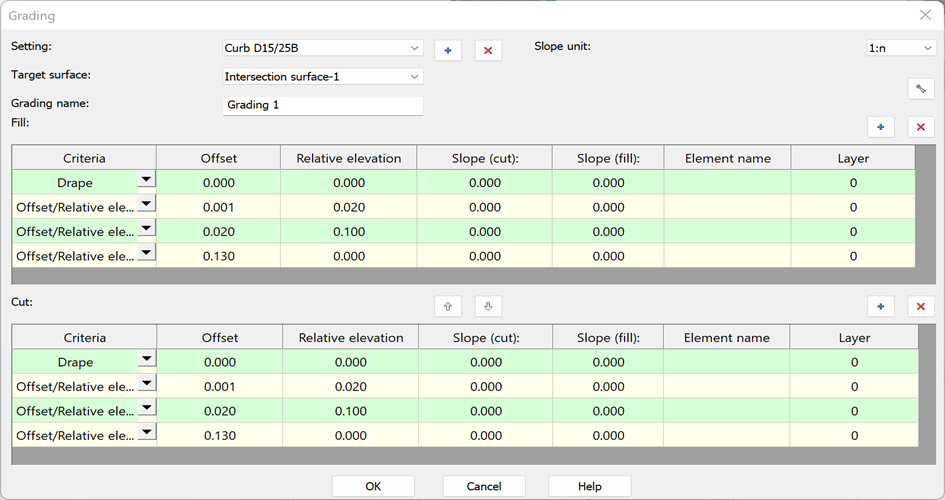Image resolution: width=945 pixels, height=500 pixels.
Task: Open Help for the Grading dialog
Action: 589,486
